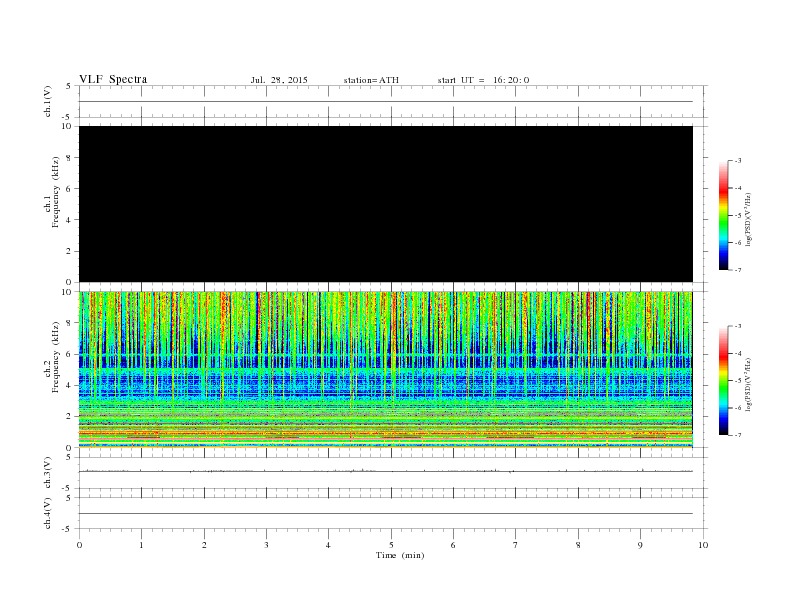Click the "VLF Spectra" plot title
The width and height of the screenshot is (792, 612).
[113, 79]
